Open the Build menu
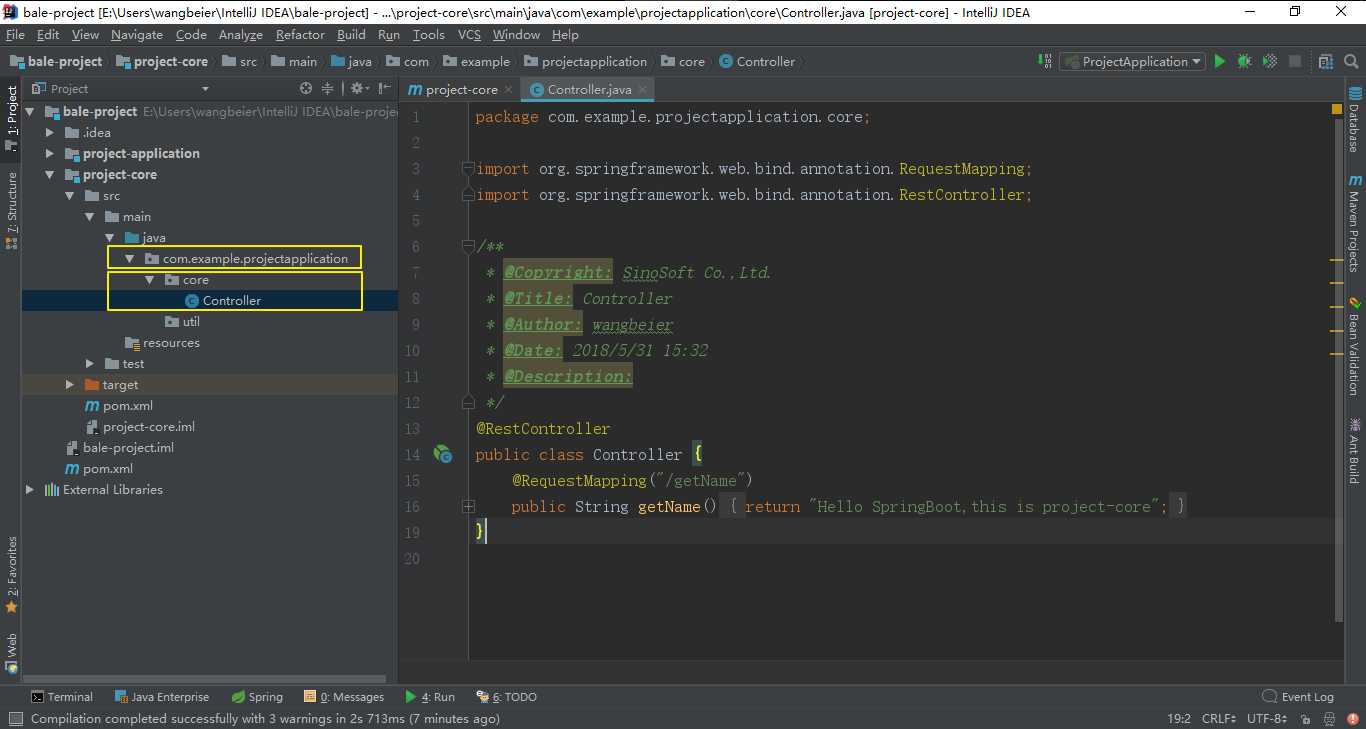1366x729 pixels. click(351, 35)
